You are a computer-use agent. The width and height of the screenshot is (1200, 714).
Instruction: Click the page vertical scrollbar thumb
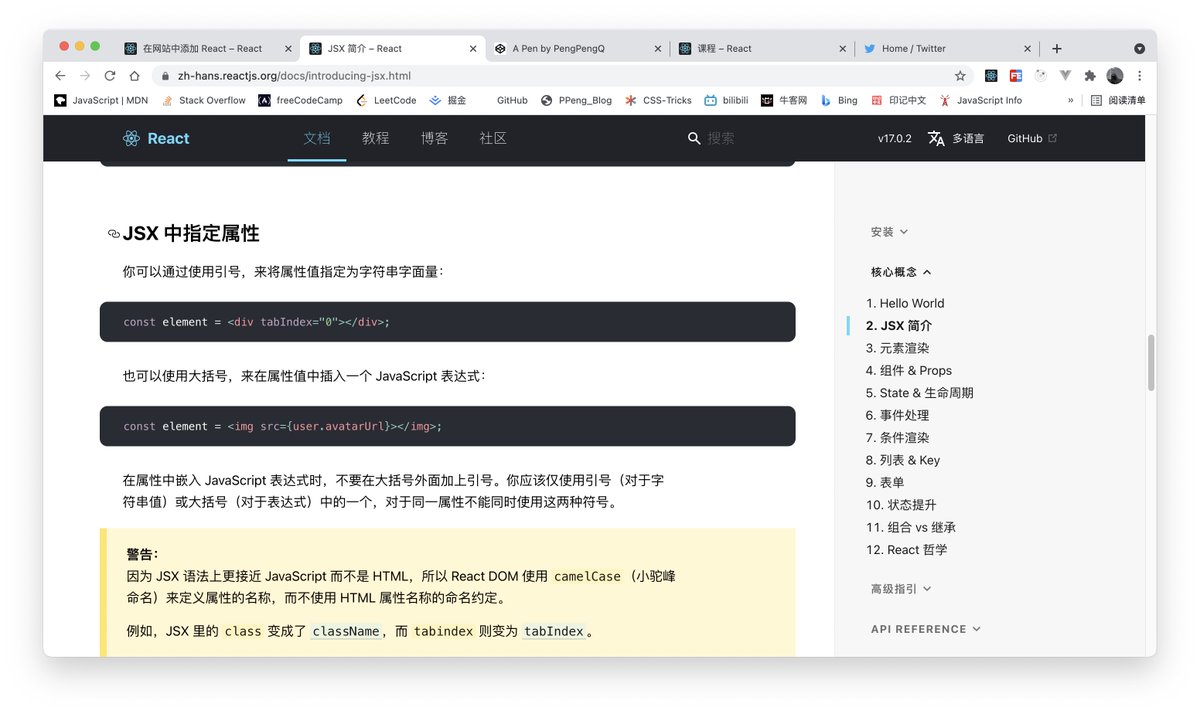coord(1151,362)
